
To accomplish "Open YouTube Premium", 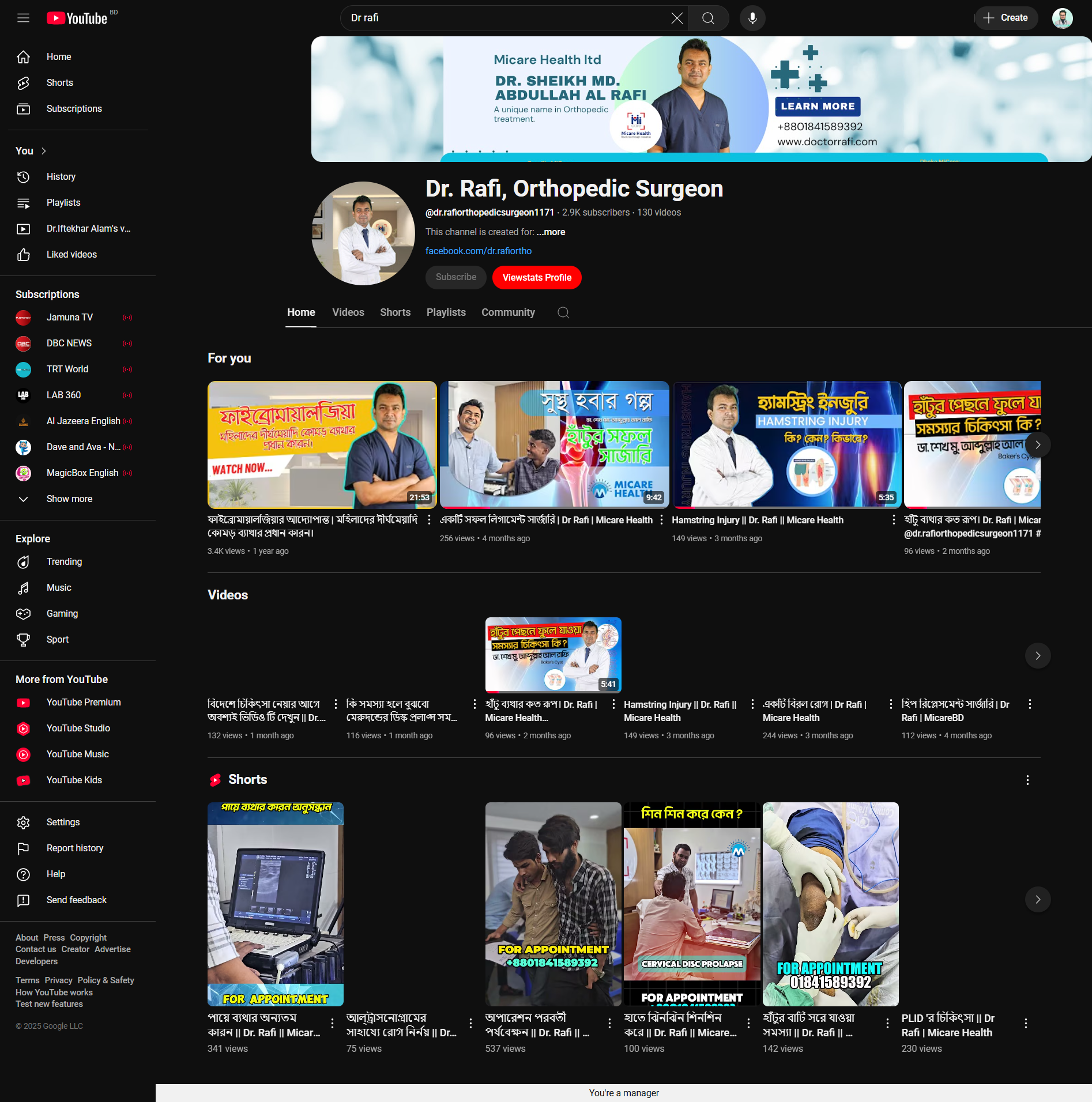I will pyautogui.click(x=78, y=703).
